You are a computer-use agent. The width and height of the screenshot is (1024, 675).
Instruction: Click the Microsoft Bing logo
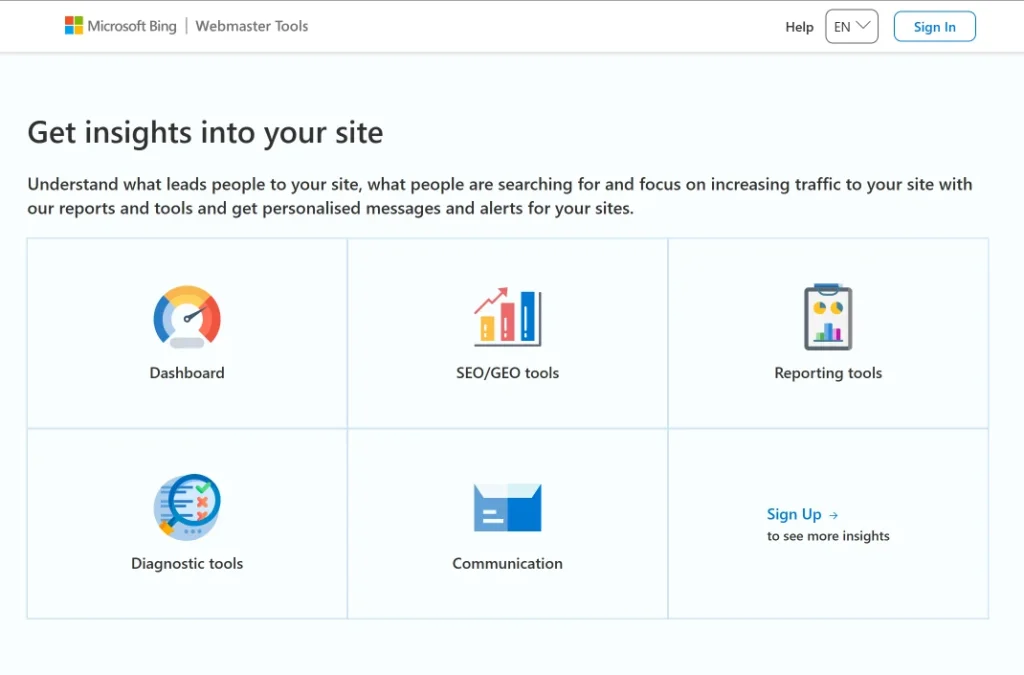[x=121, y=26]
